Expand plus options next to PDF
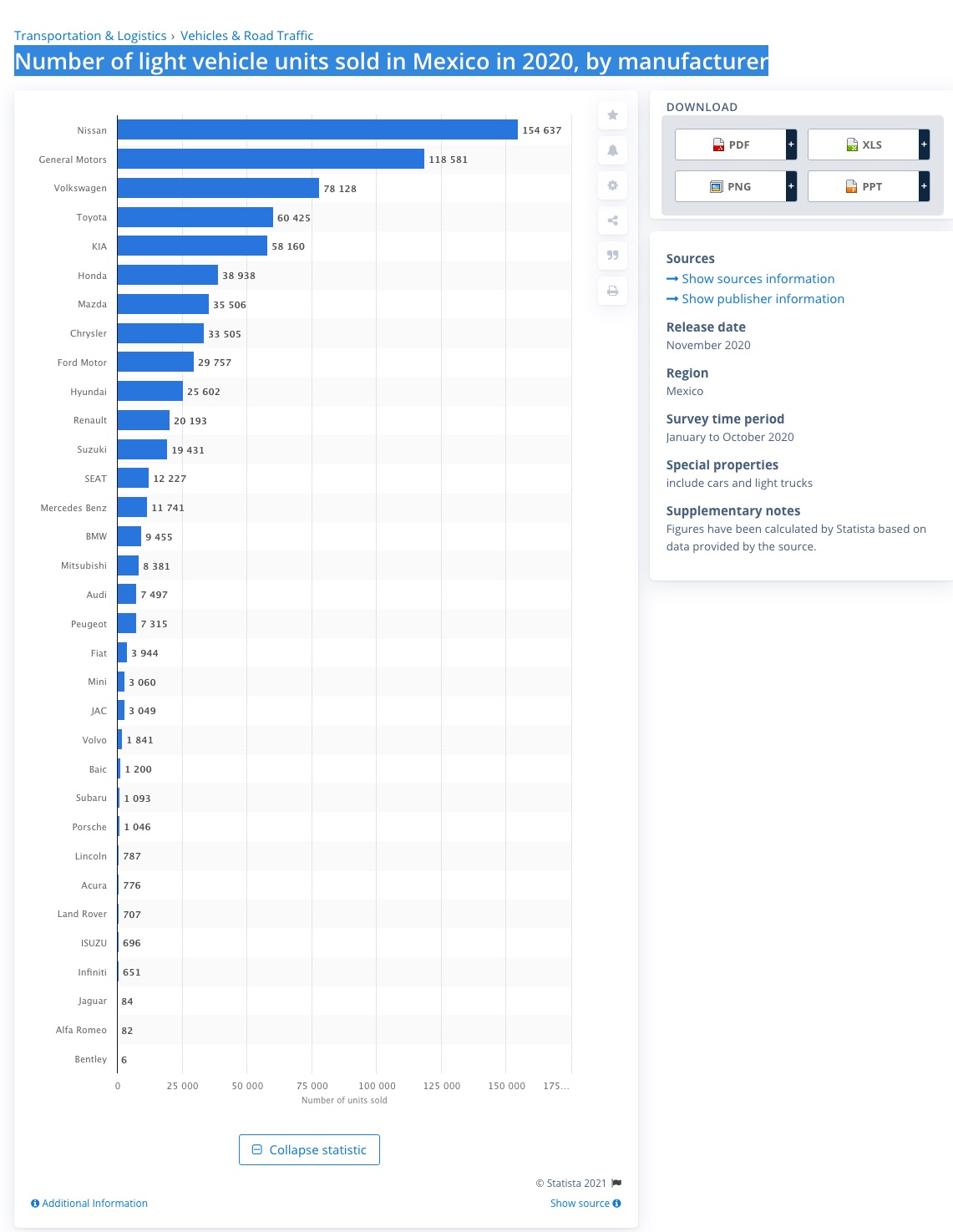This screenshot has width=953, height=1232. (791, 144)
